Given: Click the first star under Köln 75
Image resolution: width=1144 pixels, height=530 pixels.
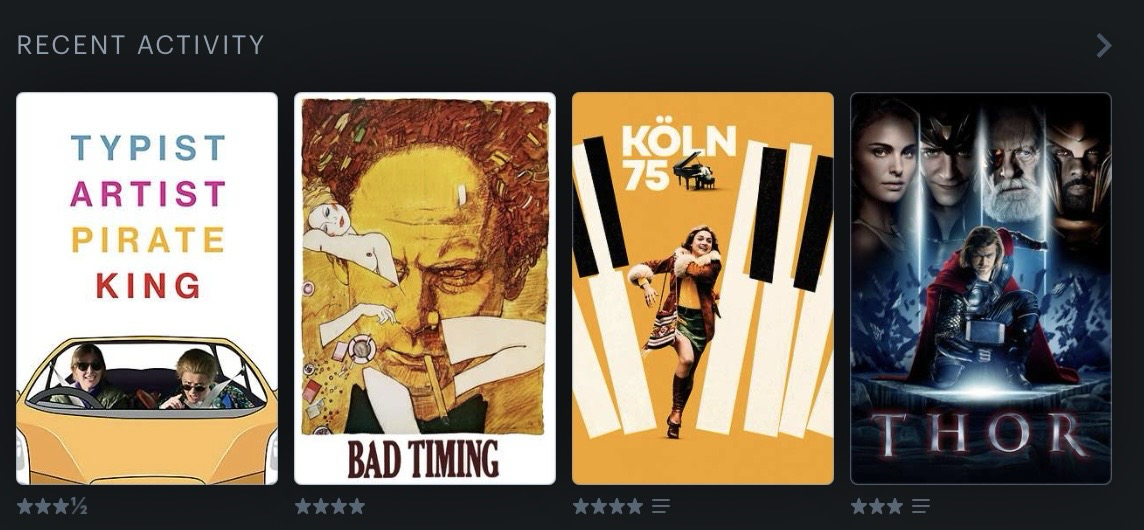Looking at the screenshot, I should [581, 506].
